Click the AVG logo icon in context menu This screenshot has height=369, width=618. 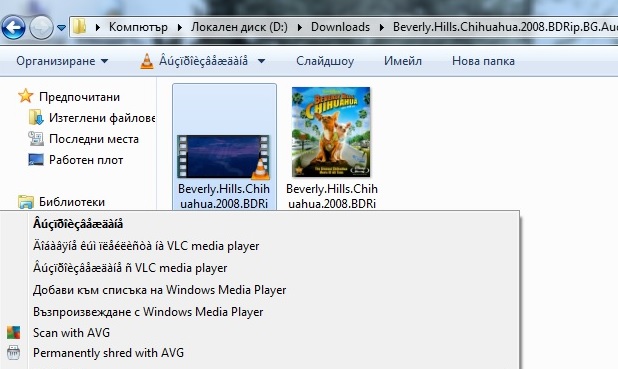pos(13,333)
